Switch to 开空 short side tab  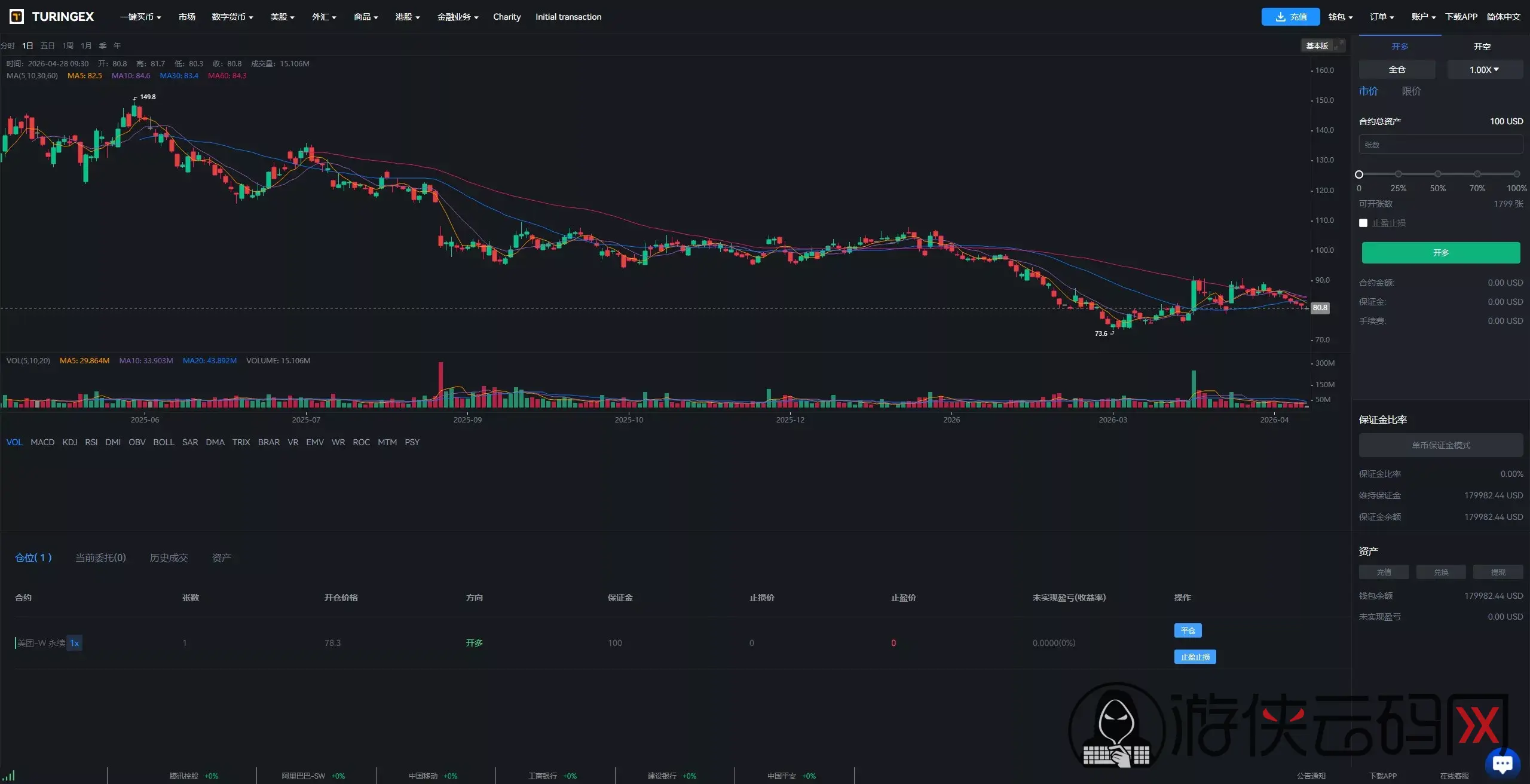click(x=1482, y=46)
